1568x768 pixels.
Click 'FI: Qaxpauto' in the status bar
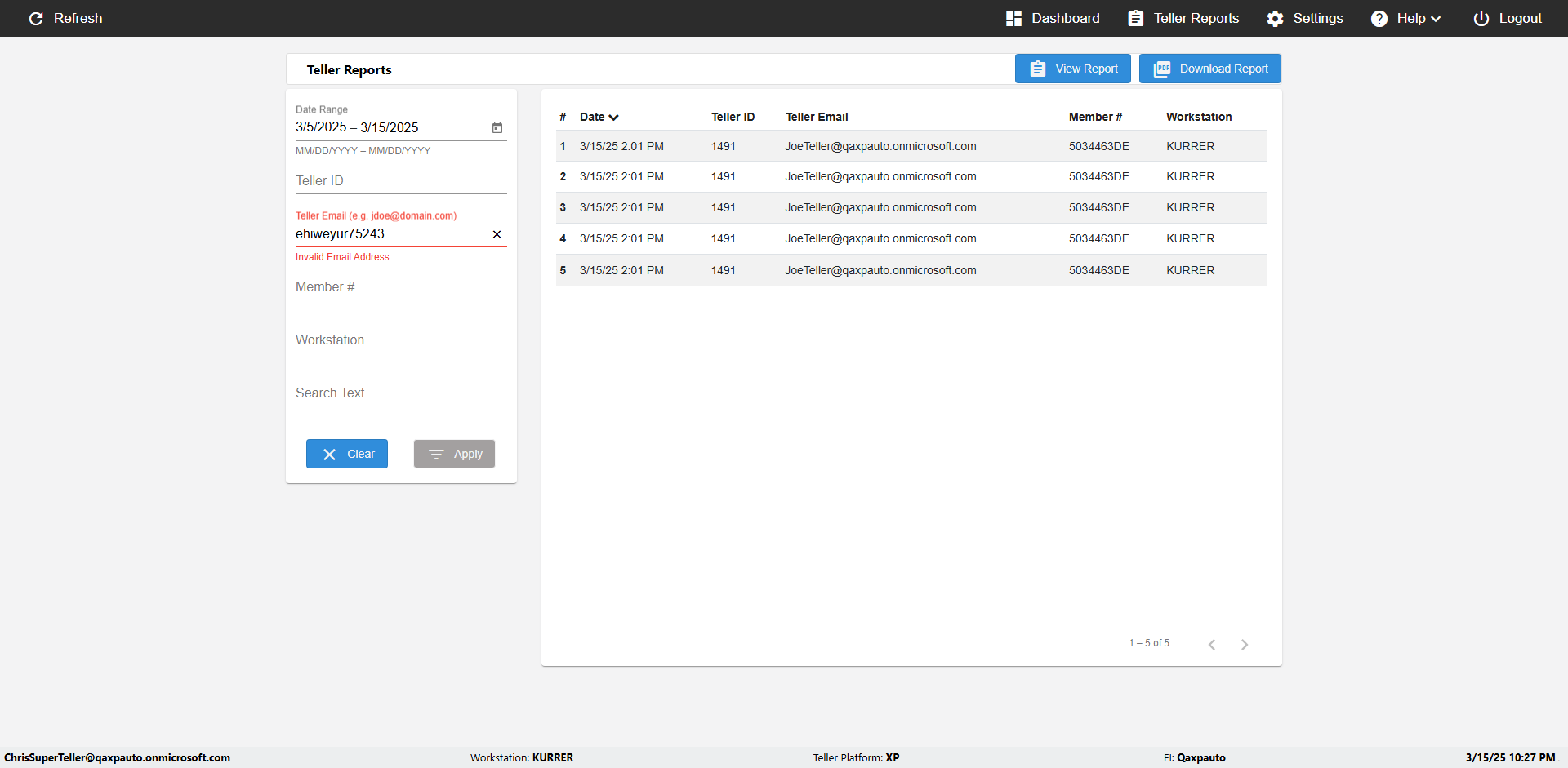coord(1194,757)
